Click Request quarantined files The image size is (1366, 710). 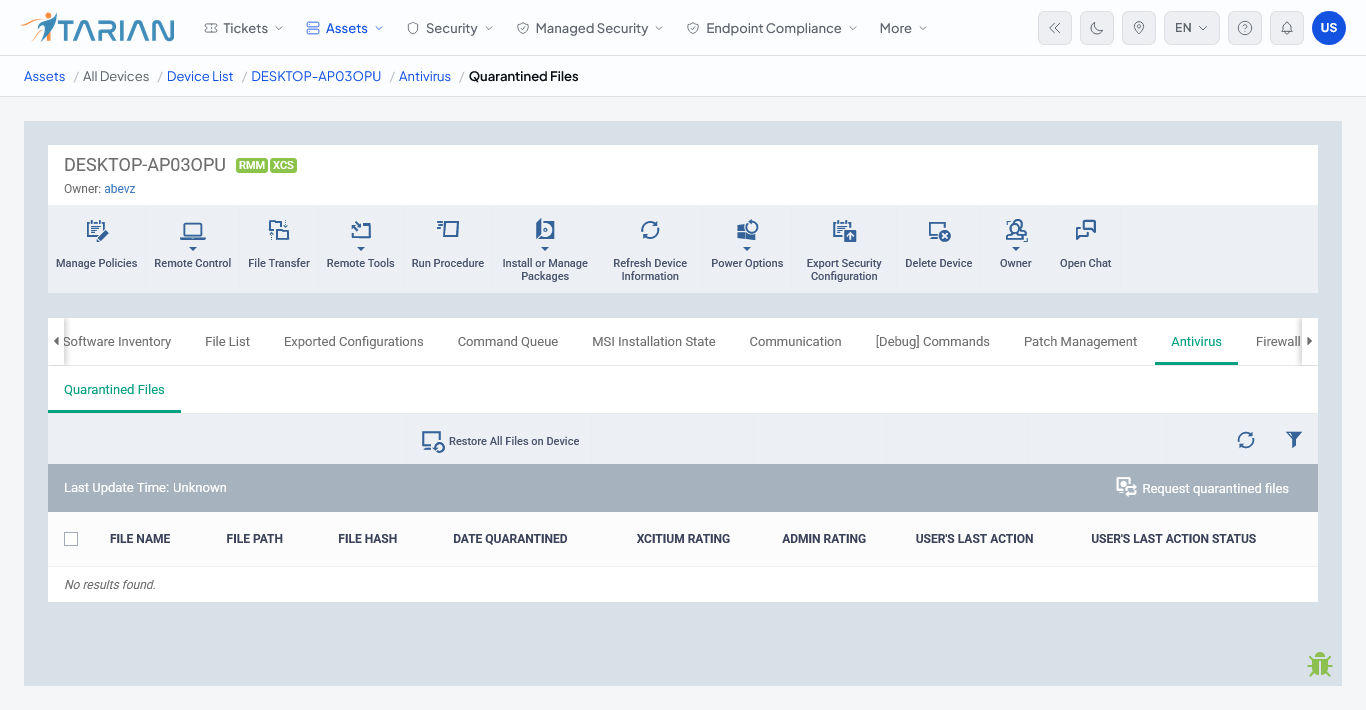tap(1203, 488)
